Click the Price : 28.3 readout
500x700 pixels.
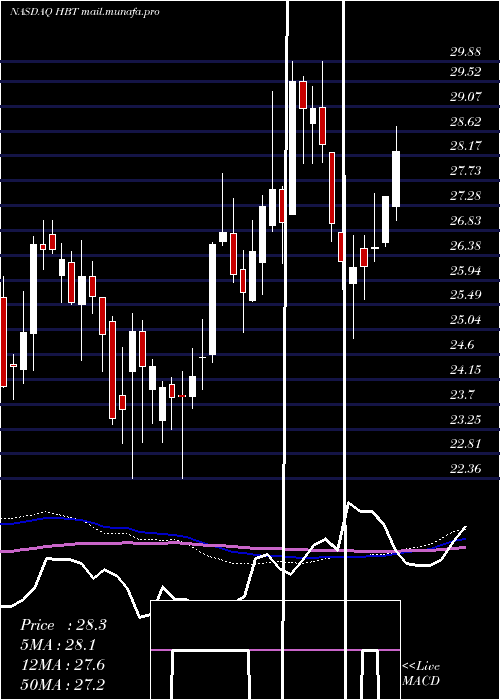click(63, 625)
